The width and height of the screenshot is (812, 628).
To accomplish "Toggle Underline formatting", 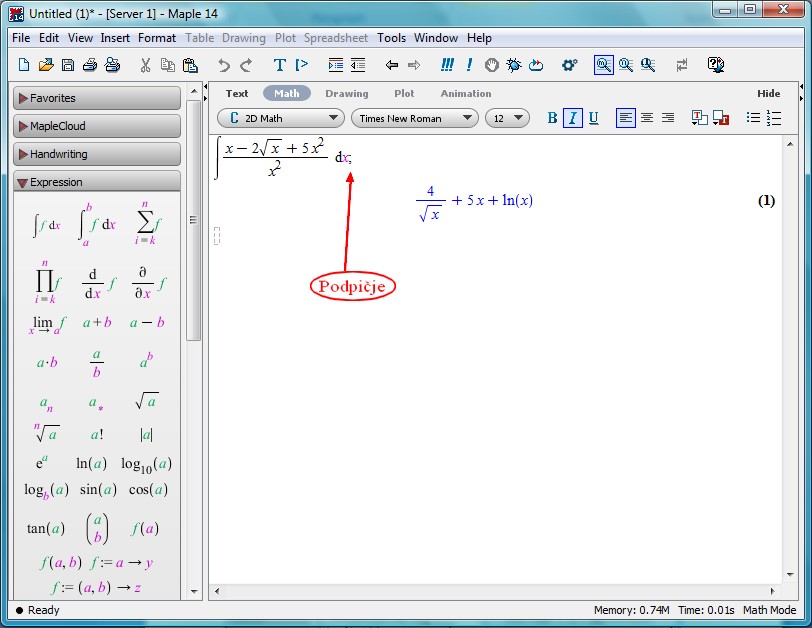I will tap(594, 118).
